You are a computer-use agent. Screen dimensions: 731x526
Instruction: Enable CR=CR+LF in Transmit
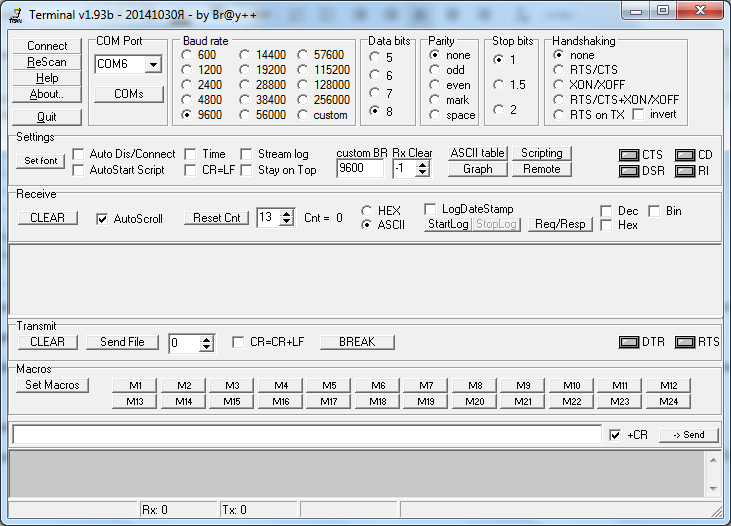238,342
